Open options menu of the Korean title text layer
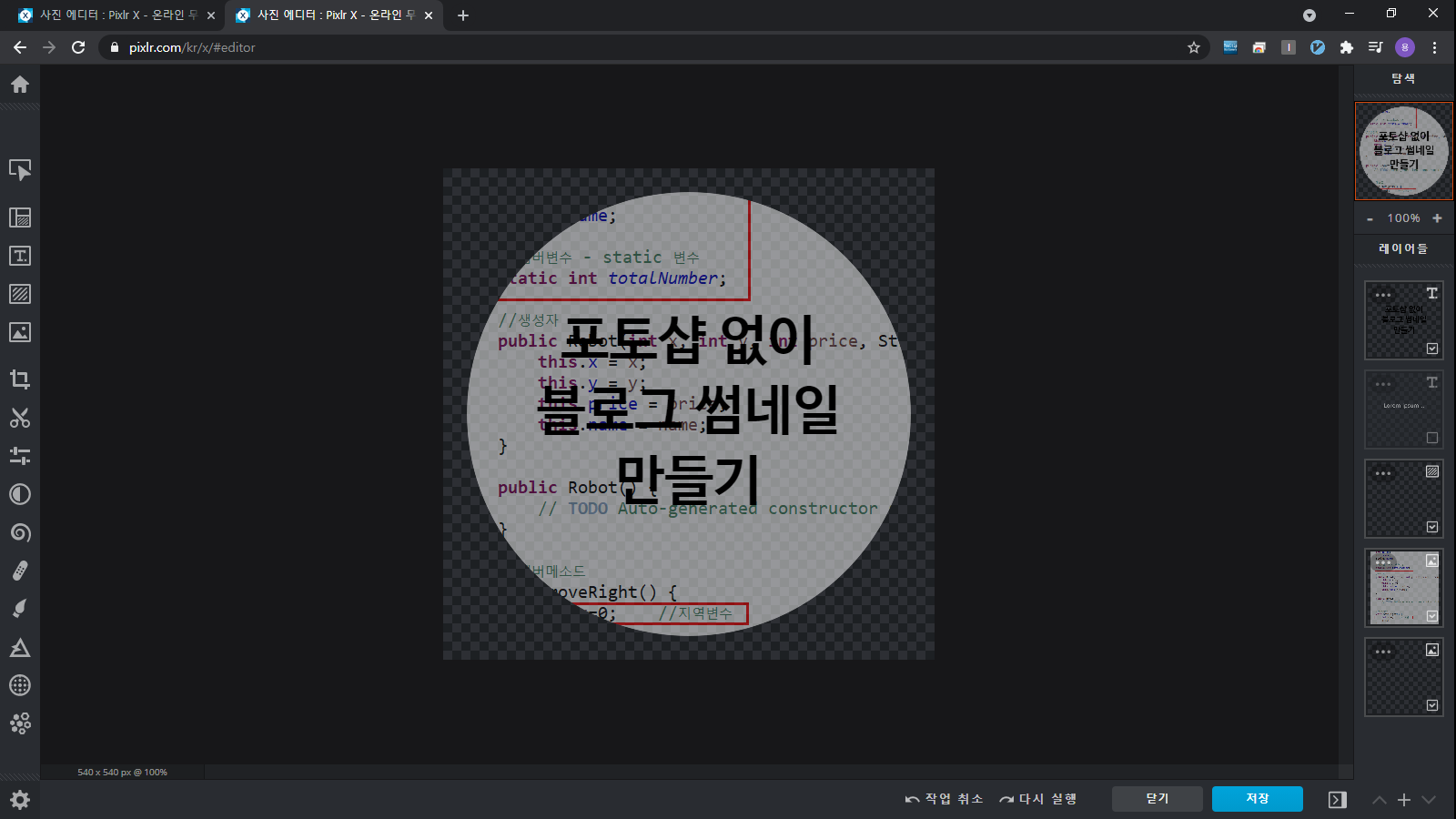1456x819 pixels. 1383,295
